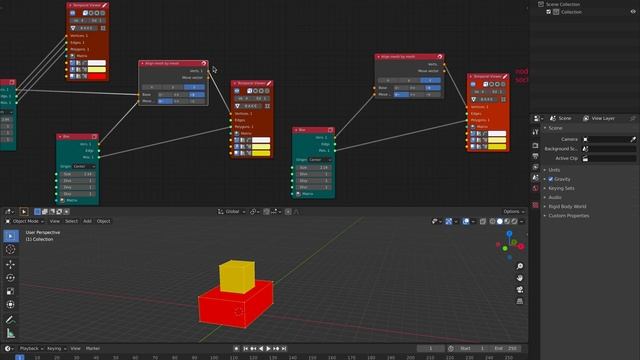Toggle the Gravity checkbox
The width and height of the screenshot is (640, 360).
(x=551, y=179)
